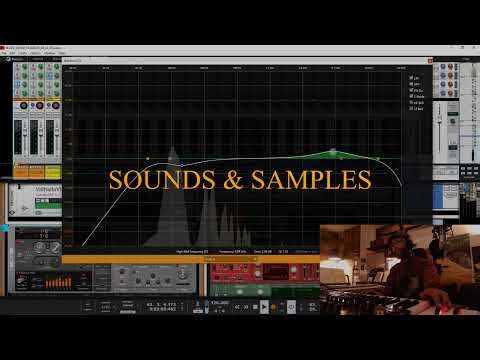The height and width of the screenshot is (360, 480).
Task: Toggle the first (top) band checkbox in the EQ window
Action: point(411,77)
